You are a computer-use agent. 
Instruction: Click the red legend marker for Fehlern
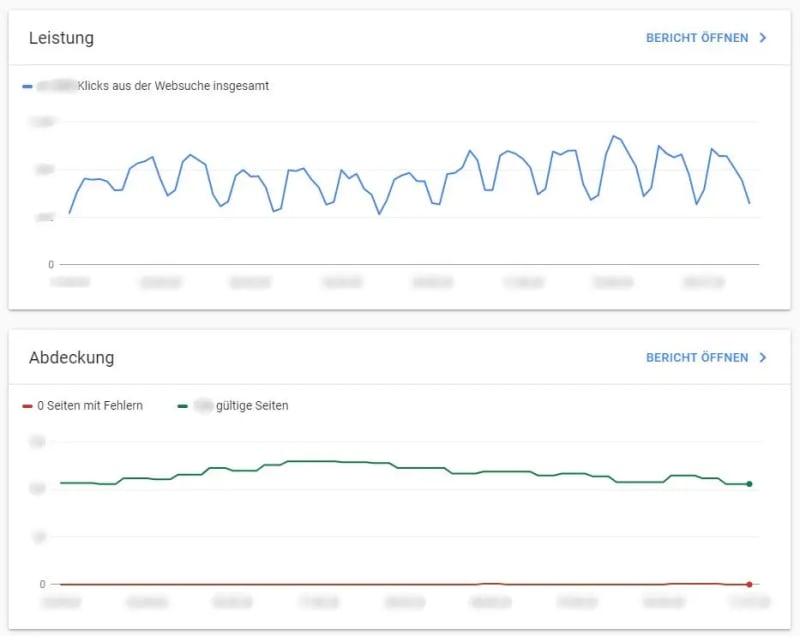point(28,406)
